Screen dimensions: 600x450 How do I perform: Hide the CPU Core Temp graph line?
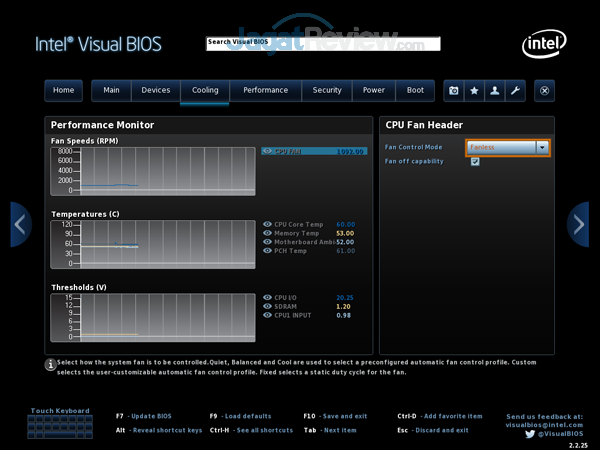click(267, 224)
